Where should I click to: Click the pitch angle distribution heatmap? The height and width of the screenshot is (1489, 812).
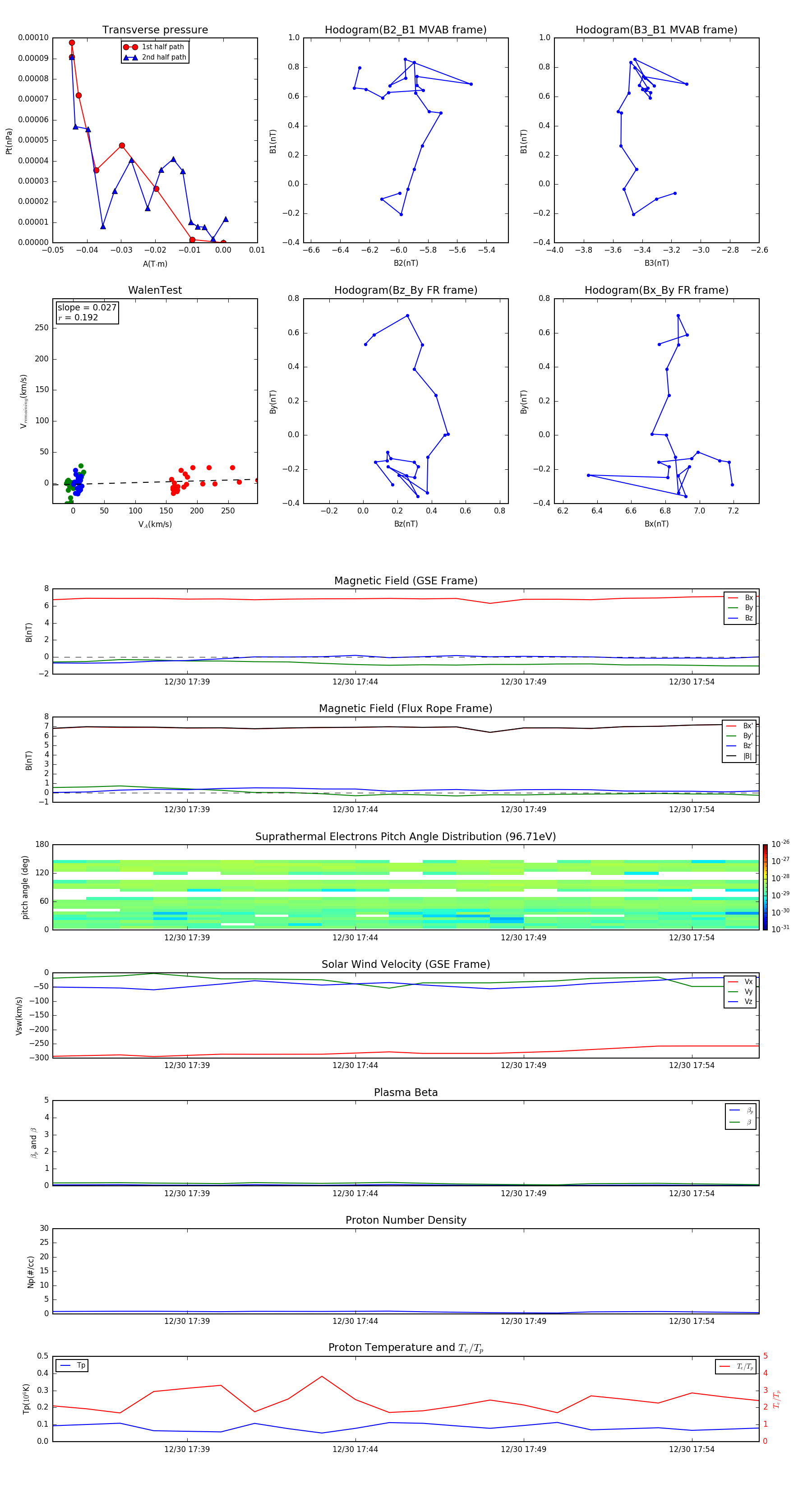pyautogui.click(x=406, y=887)
